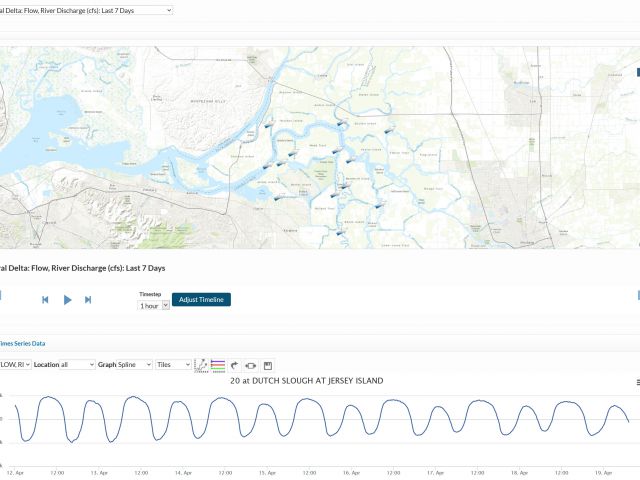Click the colored series lines legend icon

[218, 365]
